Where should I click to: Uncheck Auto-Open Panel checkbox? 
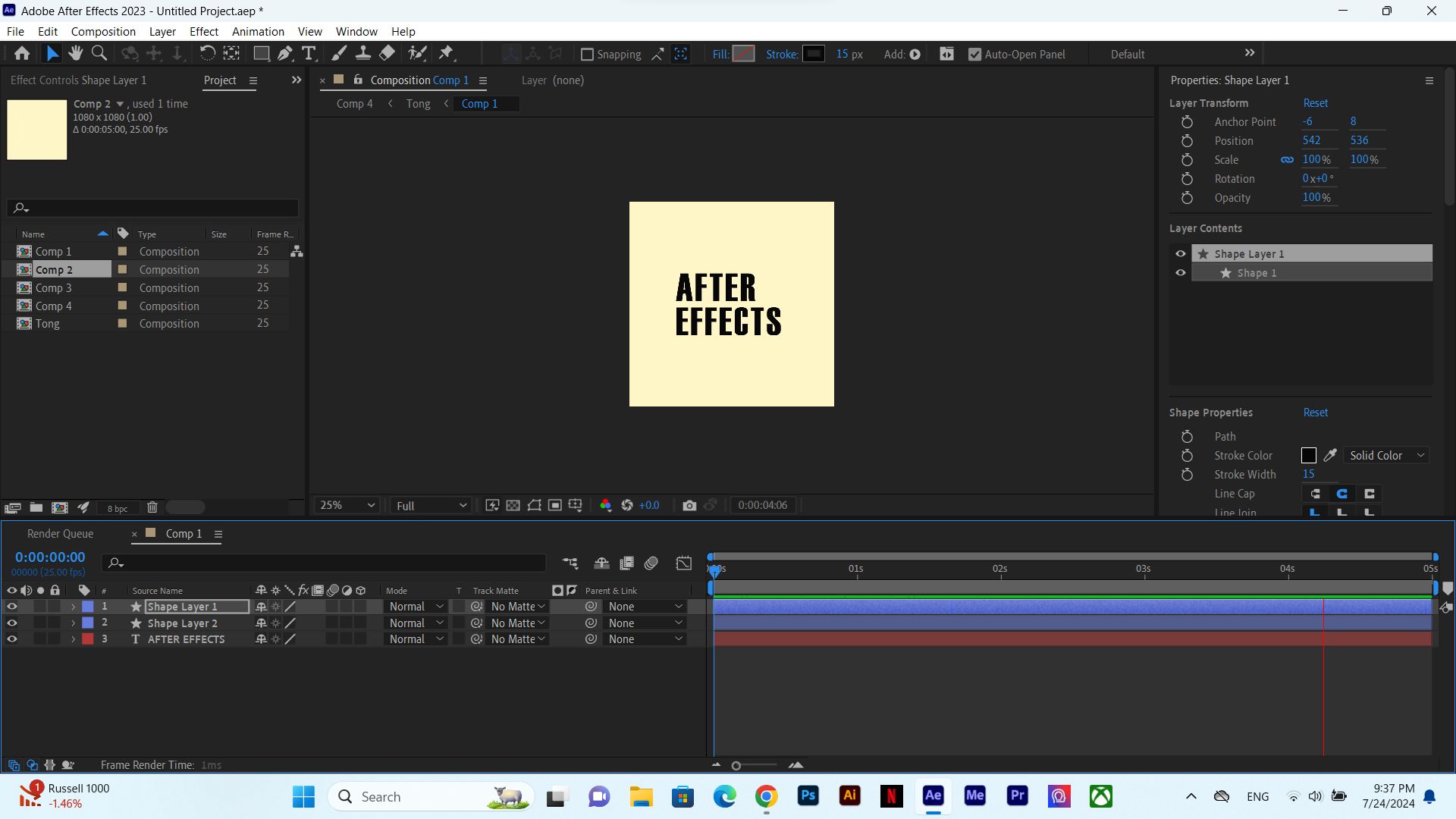pos(975,55)
